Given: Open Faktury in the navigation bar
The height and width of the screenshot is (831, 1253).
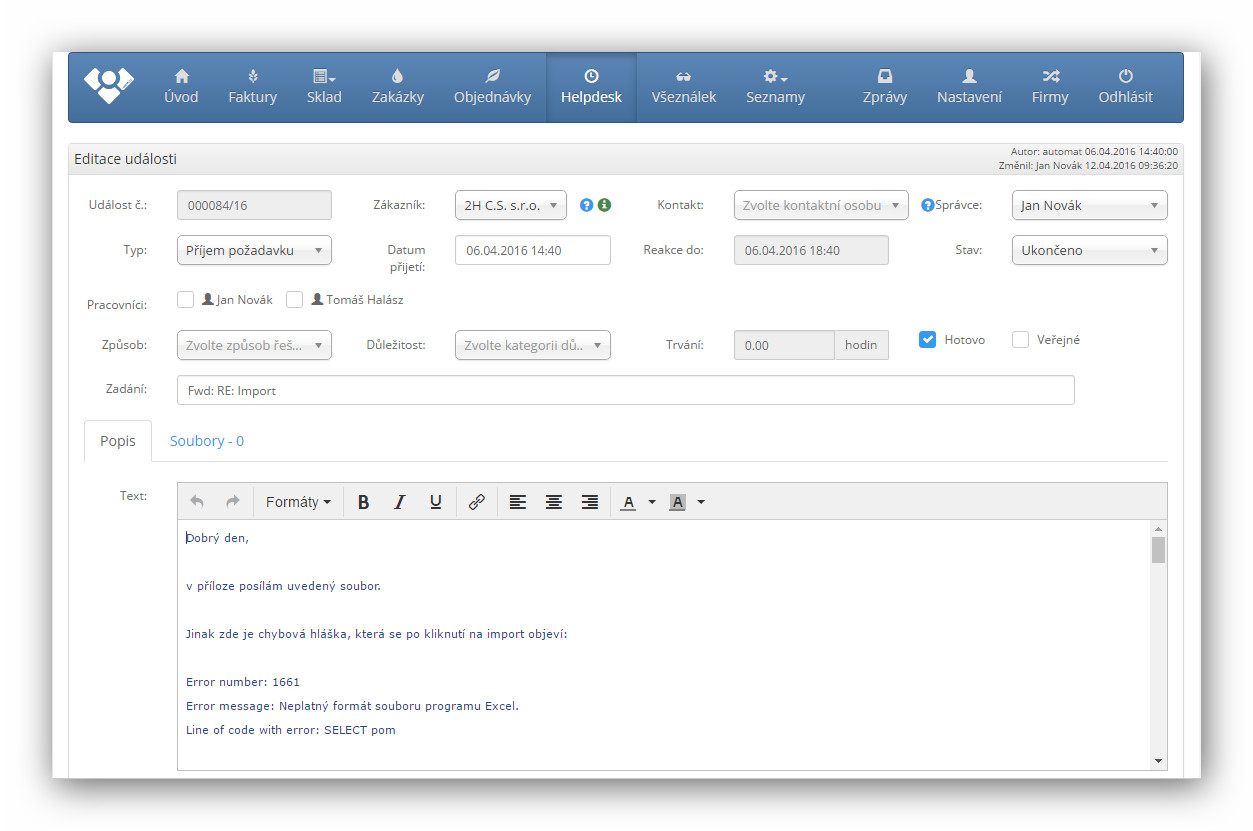Looking at the screenshot, I should pyautogui.click(x=252, y=87).
